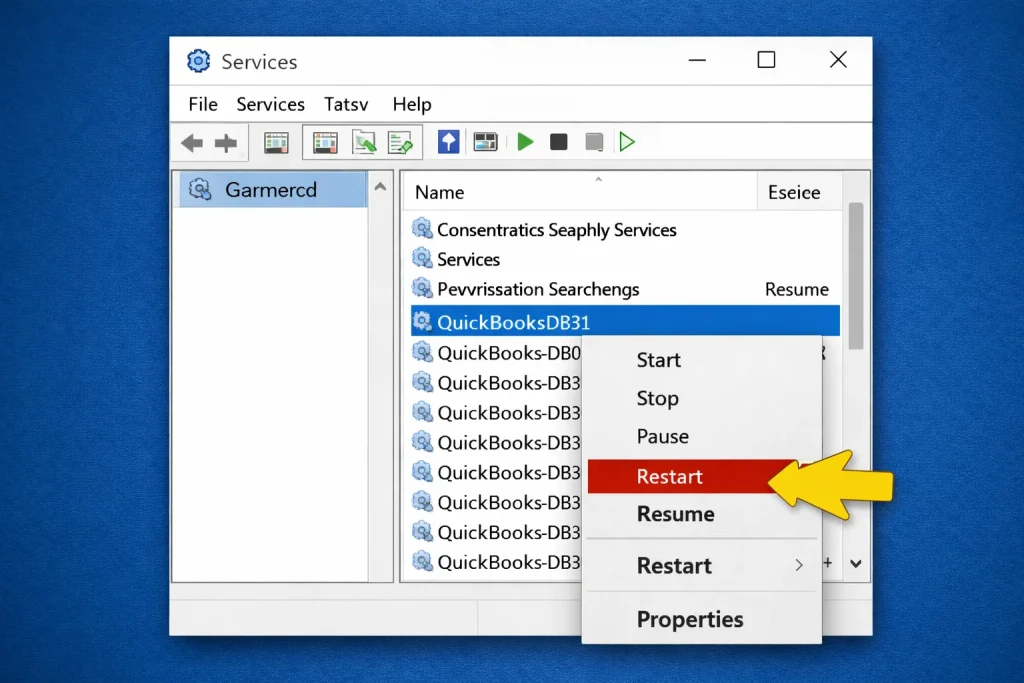Click the action pane toolbar icon
The height and width of the screenshot is (683, 1024).
pyautogui.click(x=485, y=142)
